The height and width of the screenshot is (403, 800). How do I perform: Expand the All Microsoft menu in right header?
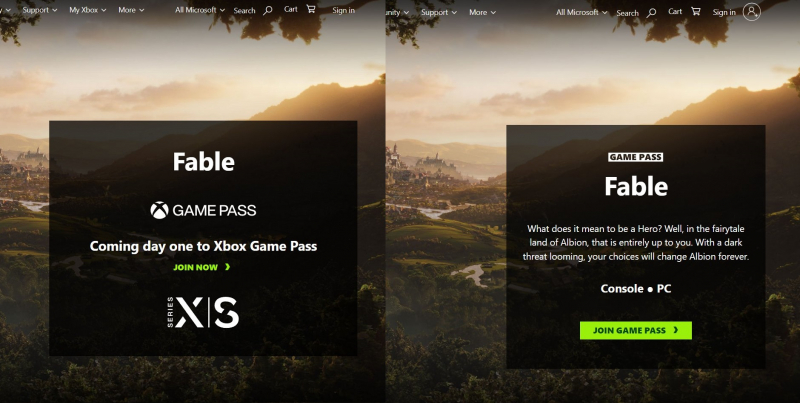582,12
